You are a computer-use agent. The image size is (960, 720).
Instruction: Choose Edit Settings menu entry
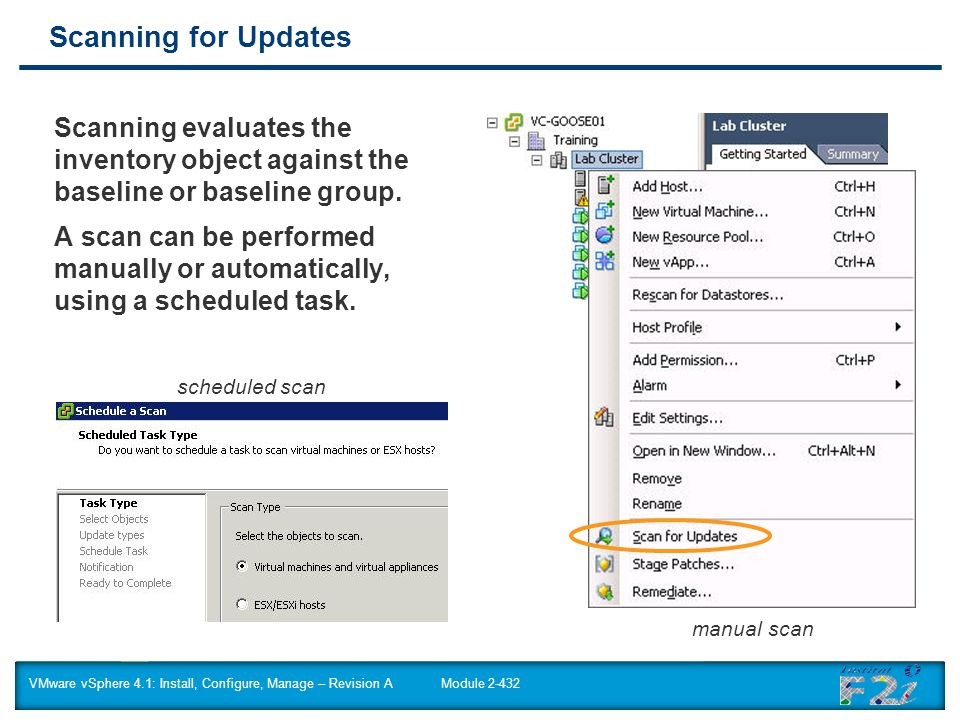tap(753, 418)
